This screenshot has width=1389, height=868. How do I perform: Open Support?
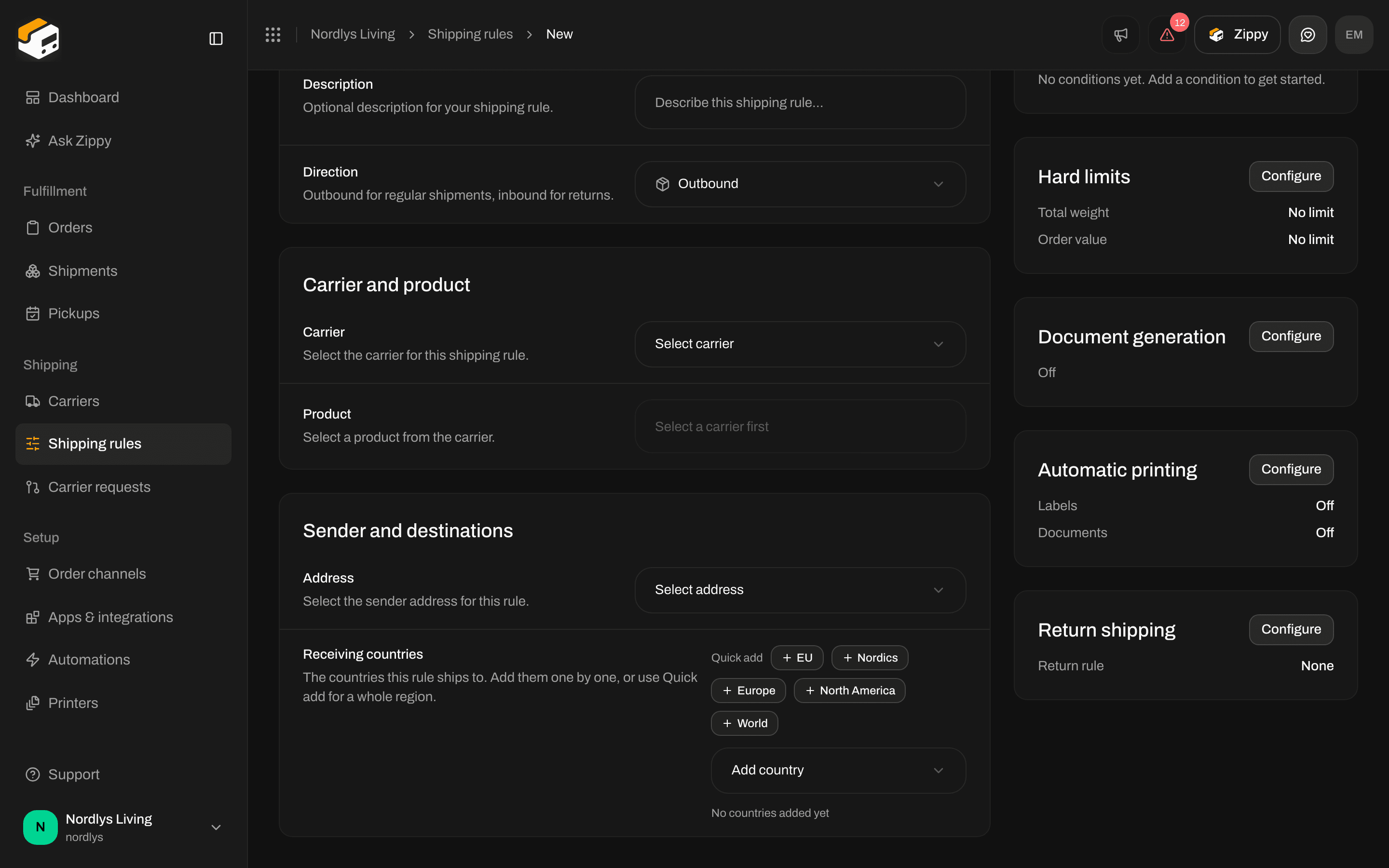coord(123,774)
